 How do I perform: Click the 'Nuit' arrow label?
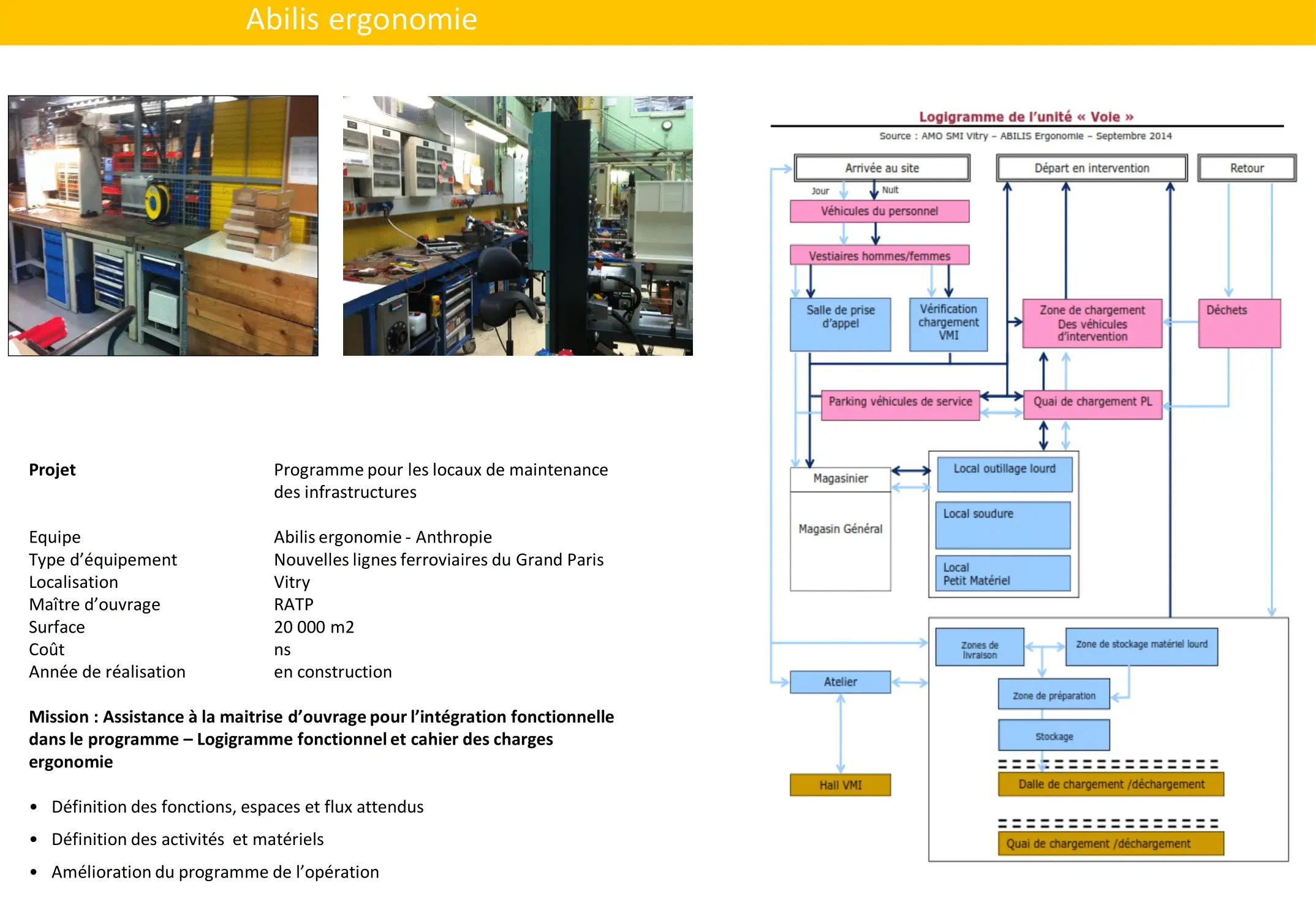(890, 190)
